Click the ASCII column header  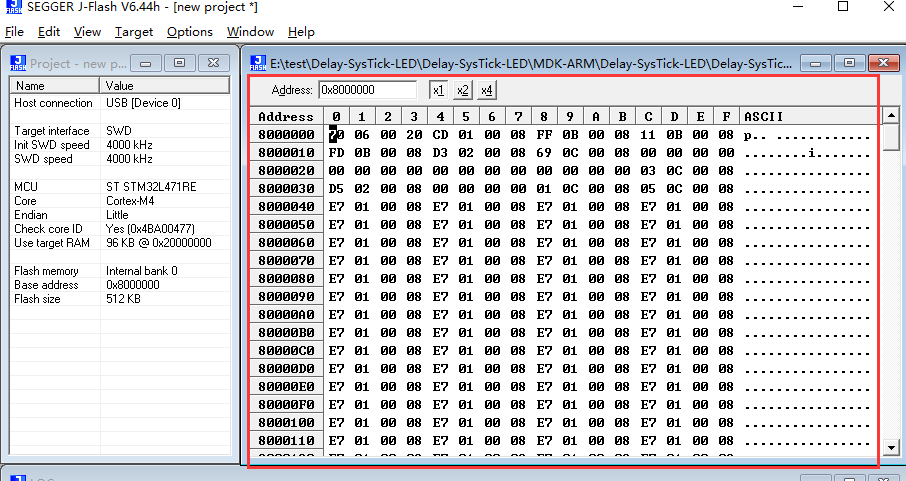coord(811,116)
